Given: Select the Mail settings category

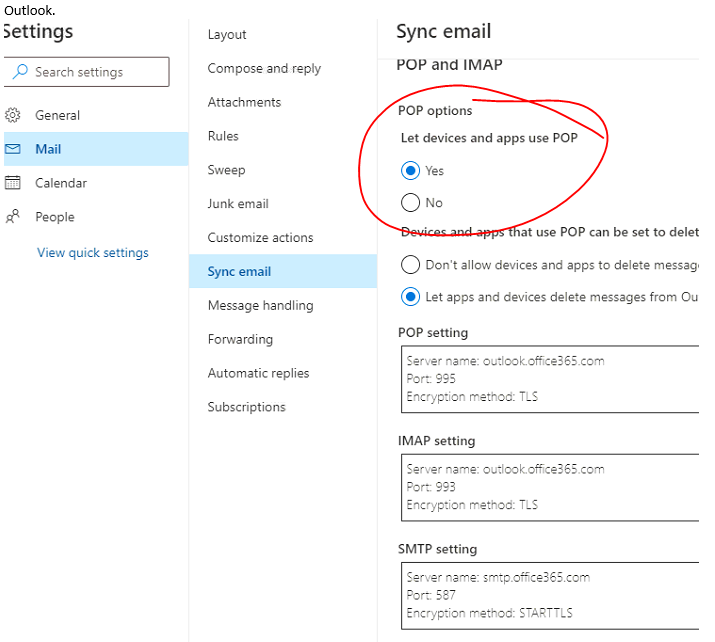Looking at the screenshot, I should [96, 149].
